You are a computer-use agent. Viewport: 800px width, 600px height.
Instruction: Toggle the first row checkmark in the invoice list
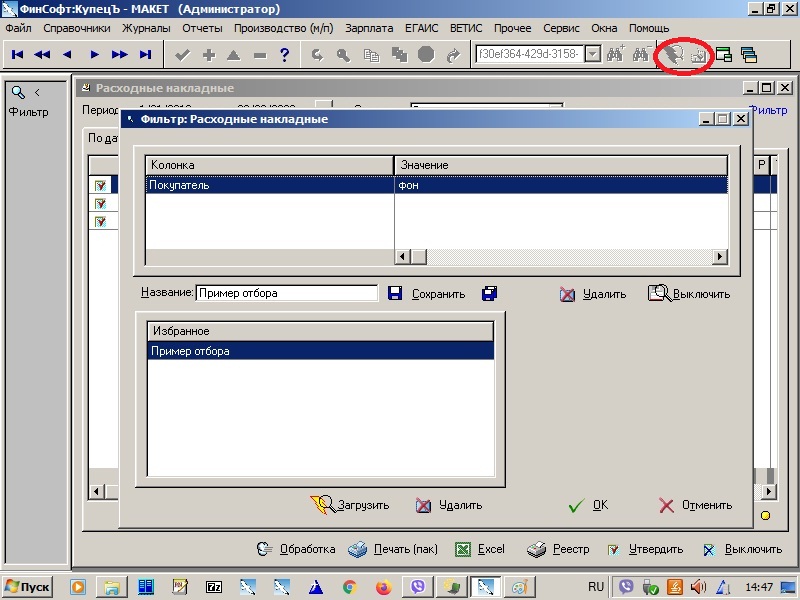(x=101, y=185)
